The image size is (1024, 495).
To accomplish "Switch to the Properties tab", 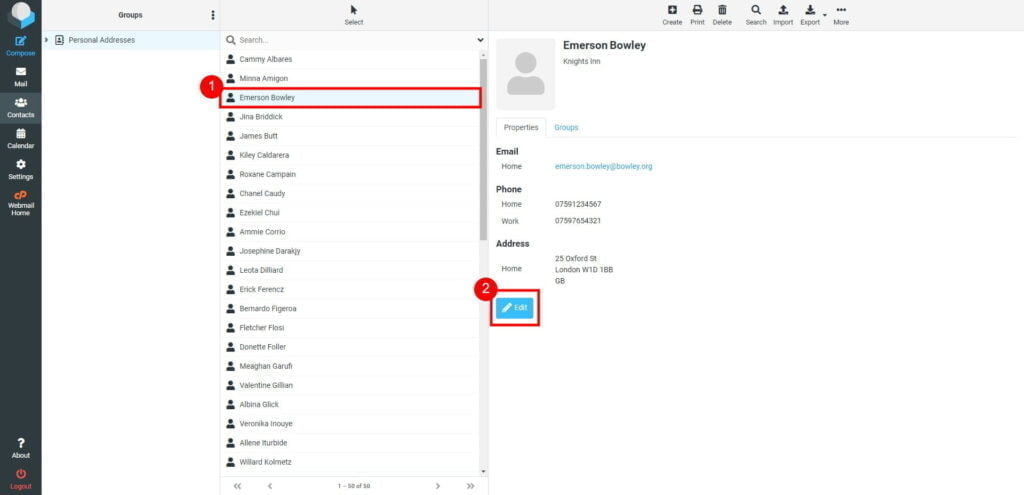I will [x=521, y=127].
